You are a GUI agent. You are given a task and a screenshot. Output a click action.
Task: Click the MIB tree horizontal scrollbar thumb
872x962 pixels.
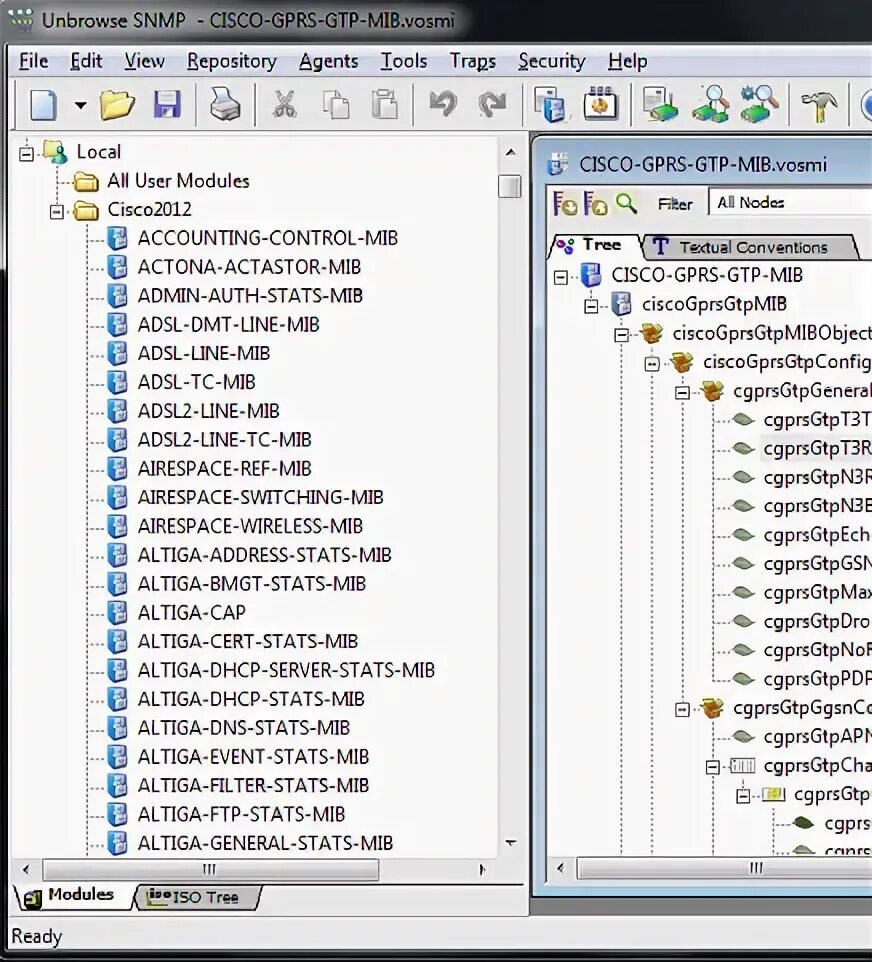(724, 868)
